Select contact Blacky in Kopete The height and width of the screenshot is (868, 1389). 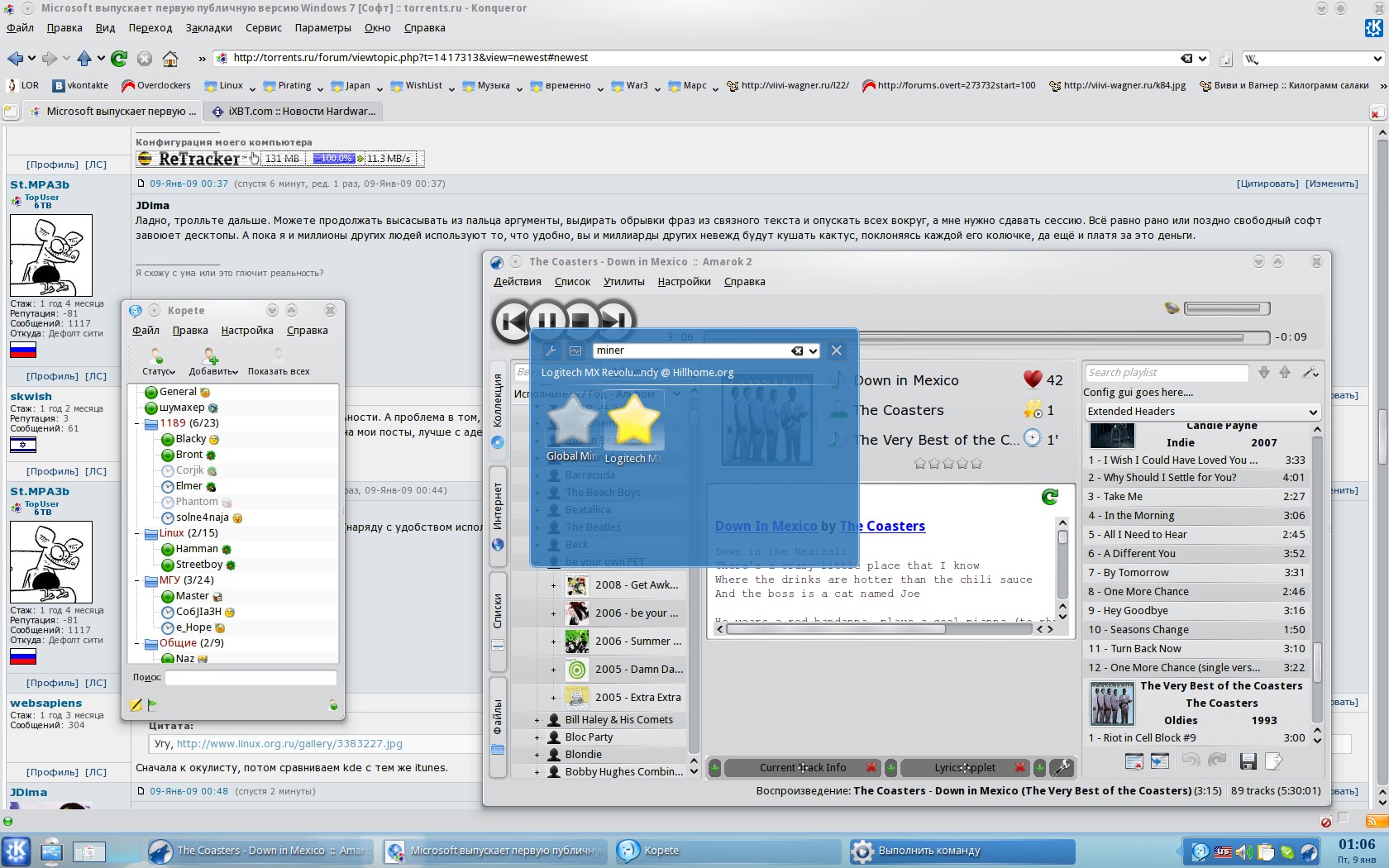[x=190, y=439]
